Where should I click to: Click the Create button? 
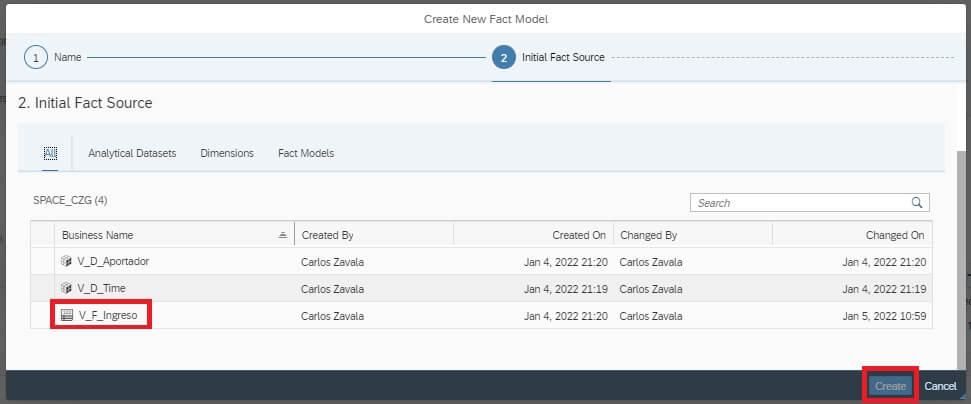pos(890,386)
